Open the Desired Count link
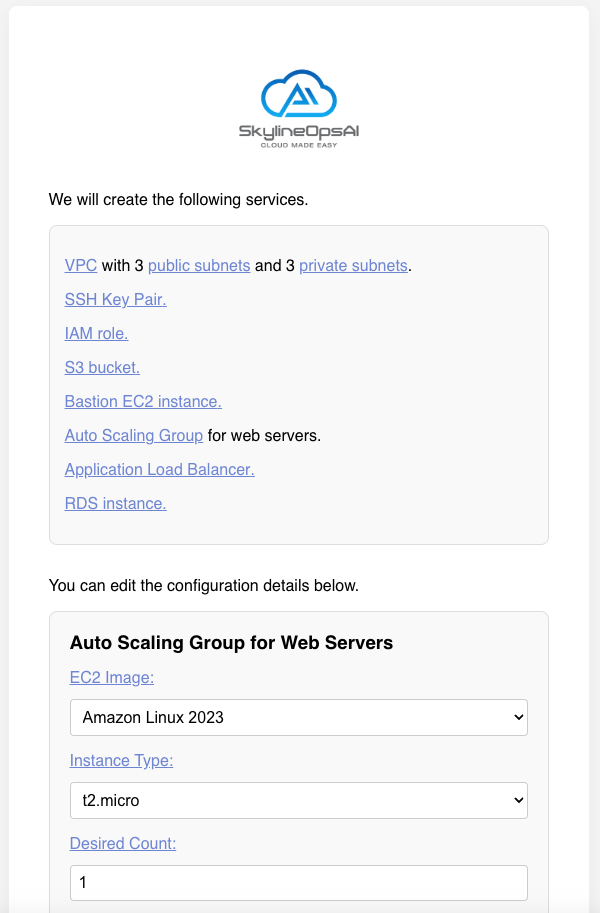This screenshot has height=913, width=600. click(122, 843)
